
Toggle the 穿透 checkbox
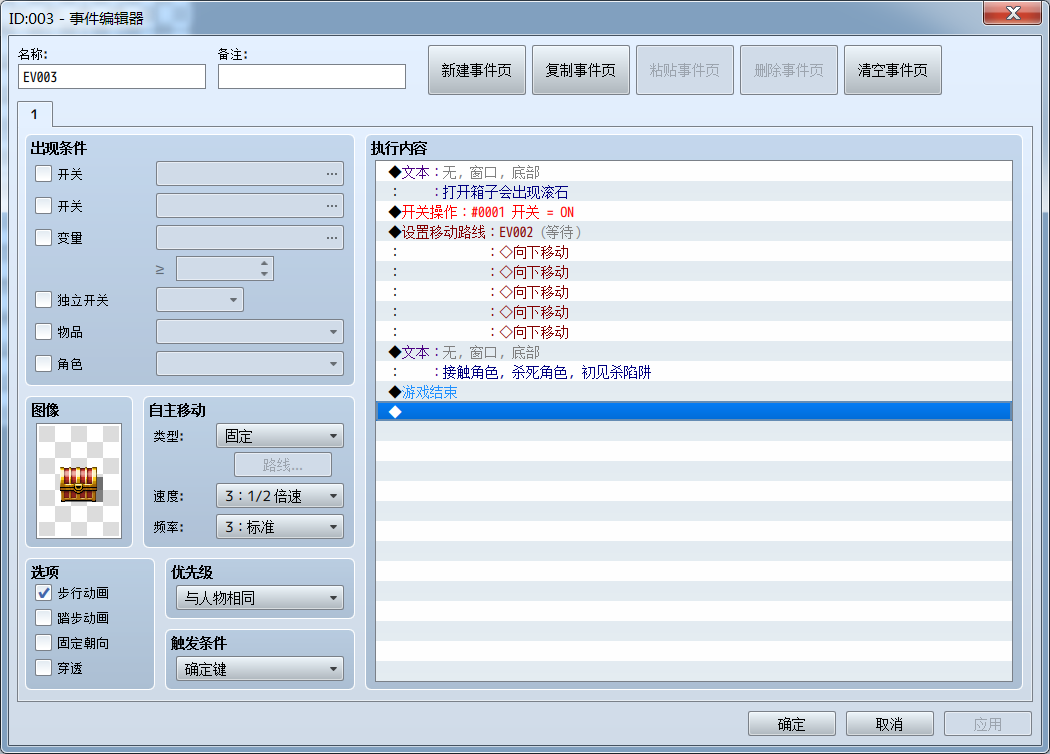[x=44, y=668]
